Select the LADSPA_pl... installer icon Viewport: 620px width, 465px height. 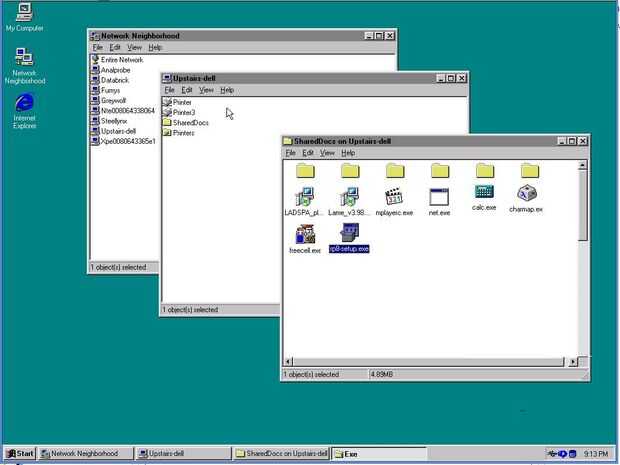(304, 202)
